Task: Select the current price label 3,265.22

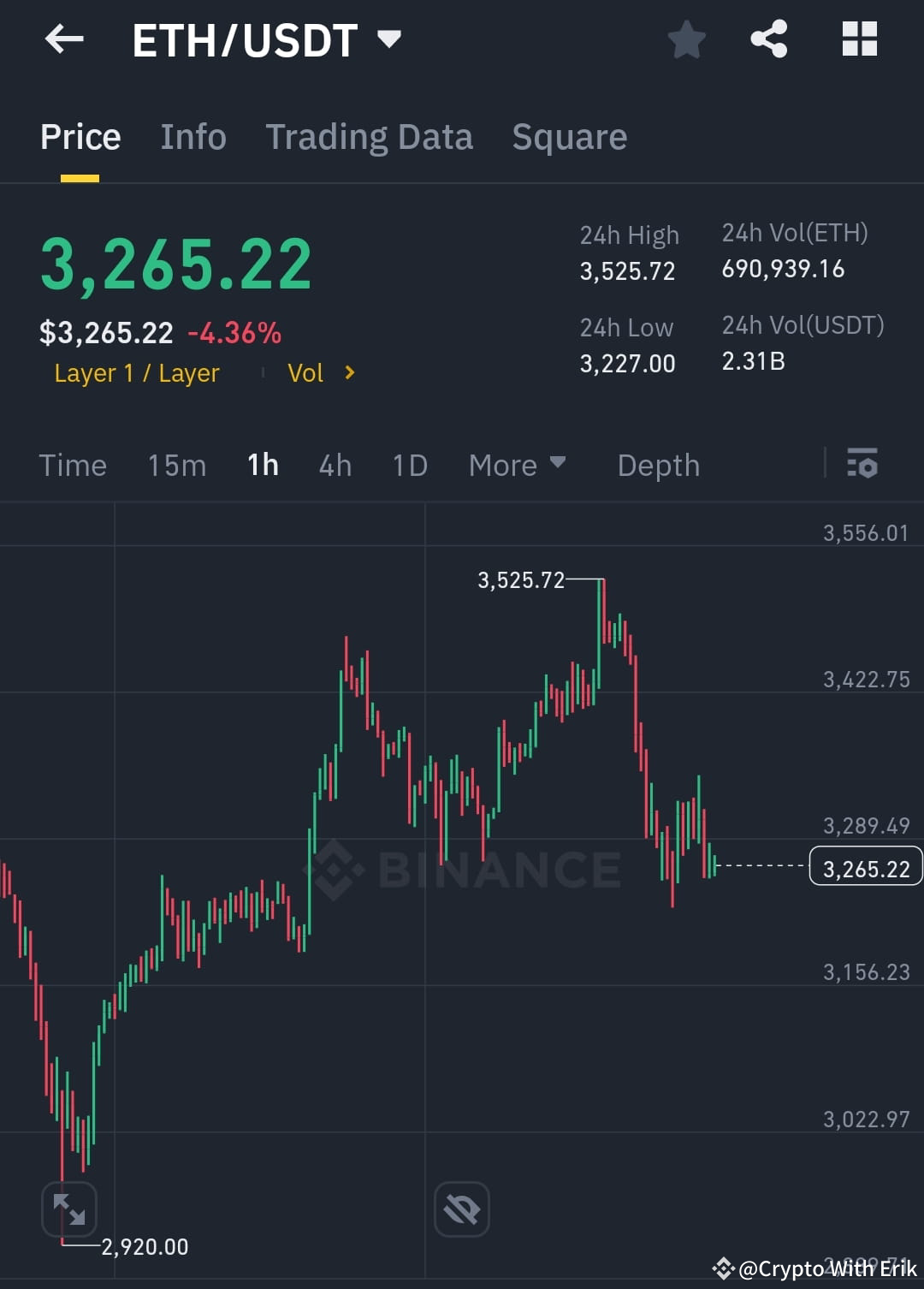Action: pyautogui.click(x=865, y=867)
